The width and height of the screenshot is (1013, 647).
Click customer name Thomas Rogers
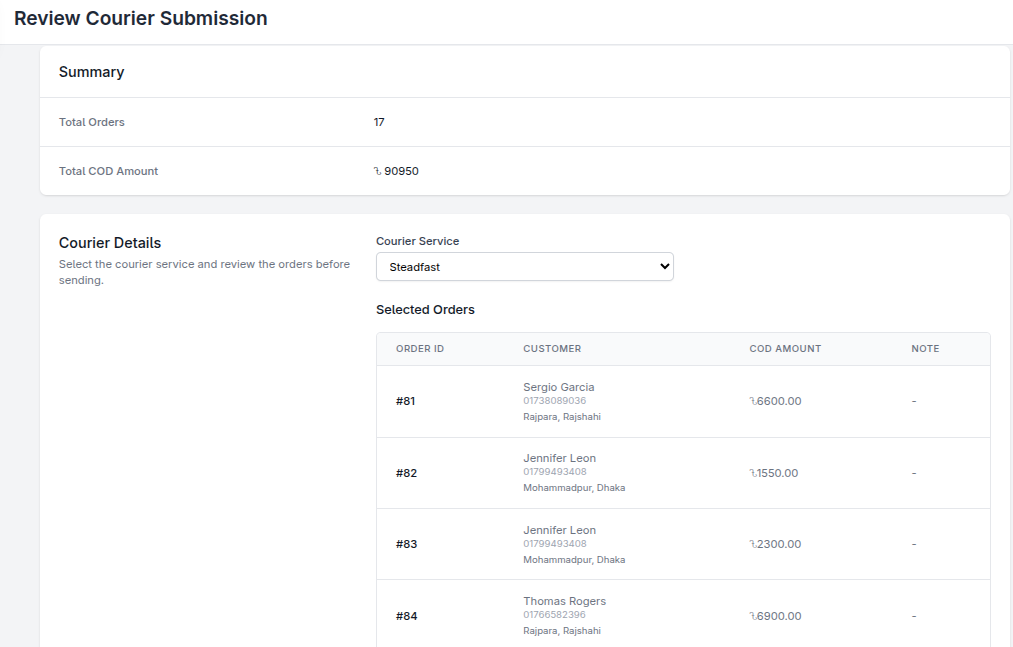point(564,601)
